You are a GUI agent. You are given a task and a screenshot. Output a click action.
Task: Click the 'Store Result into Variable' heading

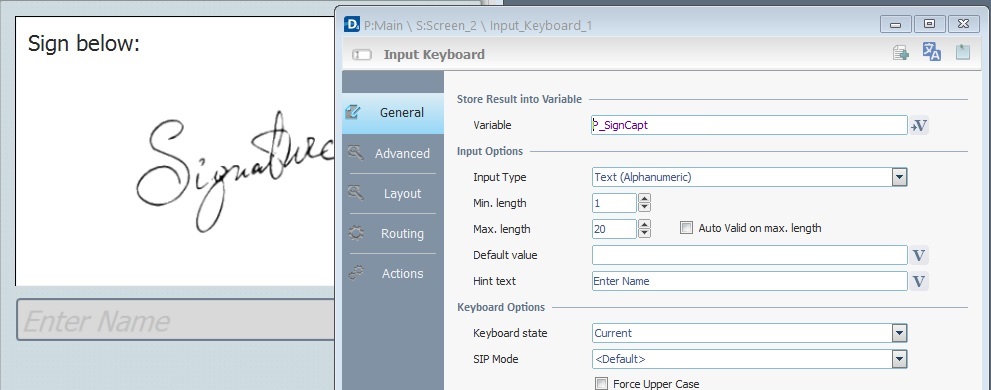tap(519, 99)
